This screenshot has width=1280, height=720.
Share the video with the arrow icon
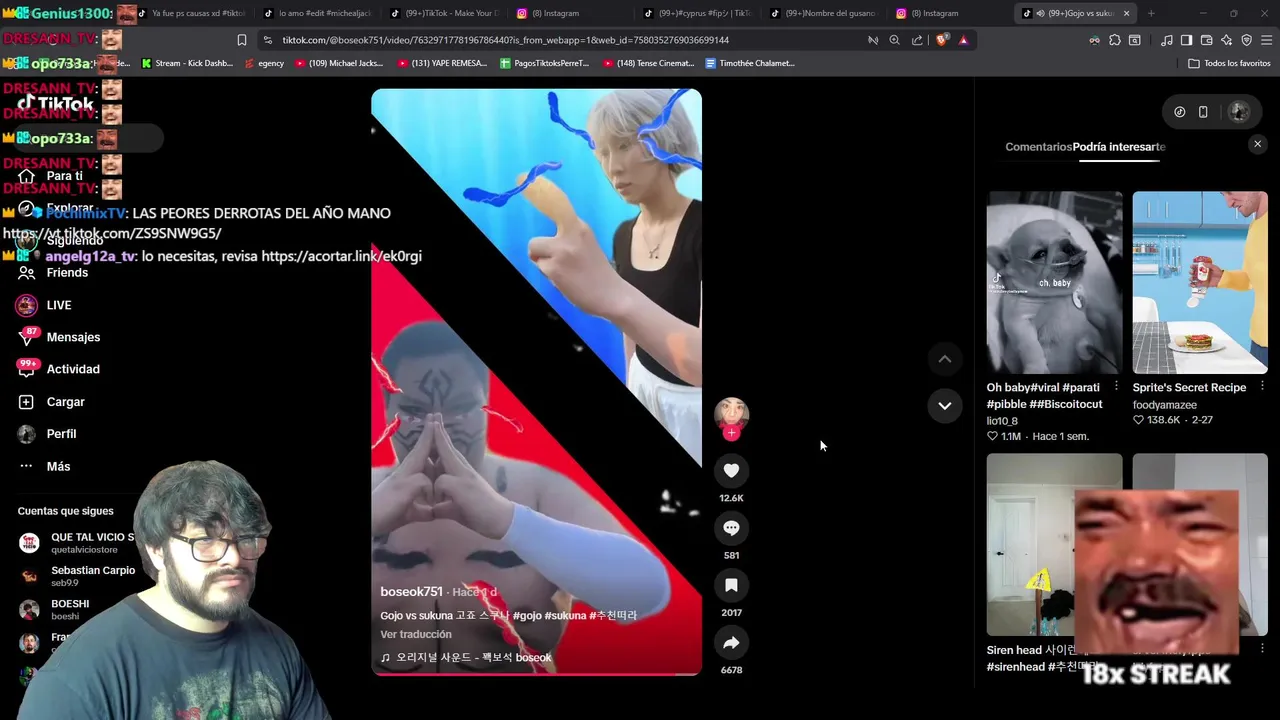click(x=731, y=643)
